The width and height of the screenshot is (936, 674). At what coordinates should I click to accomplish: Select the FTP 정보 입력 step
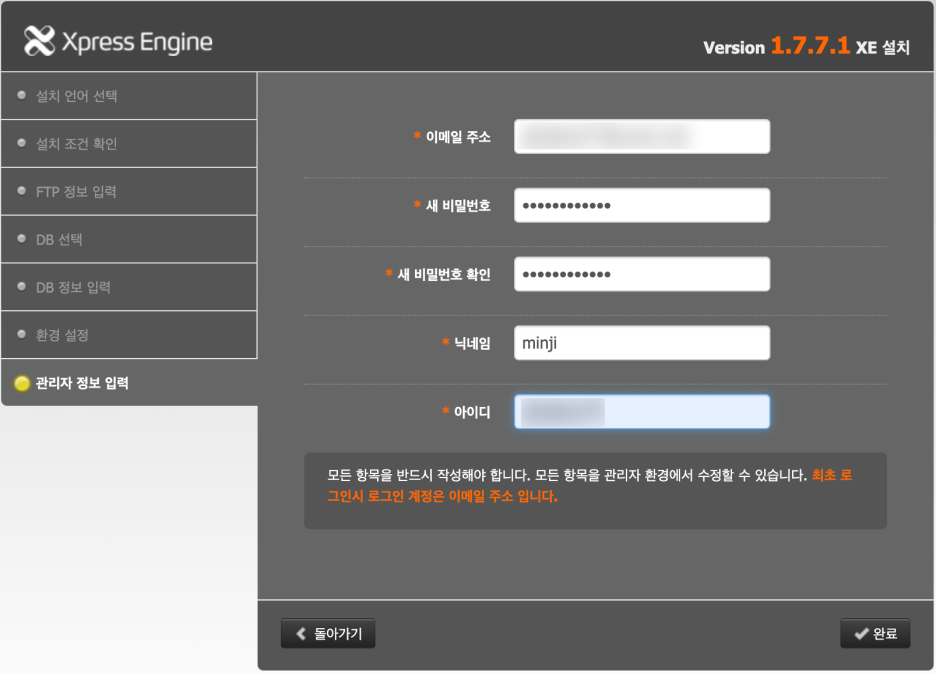pyautogui.click(x=129, y=191)
